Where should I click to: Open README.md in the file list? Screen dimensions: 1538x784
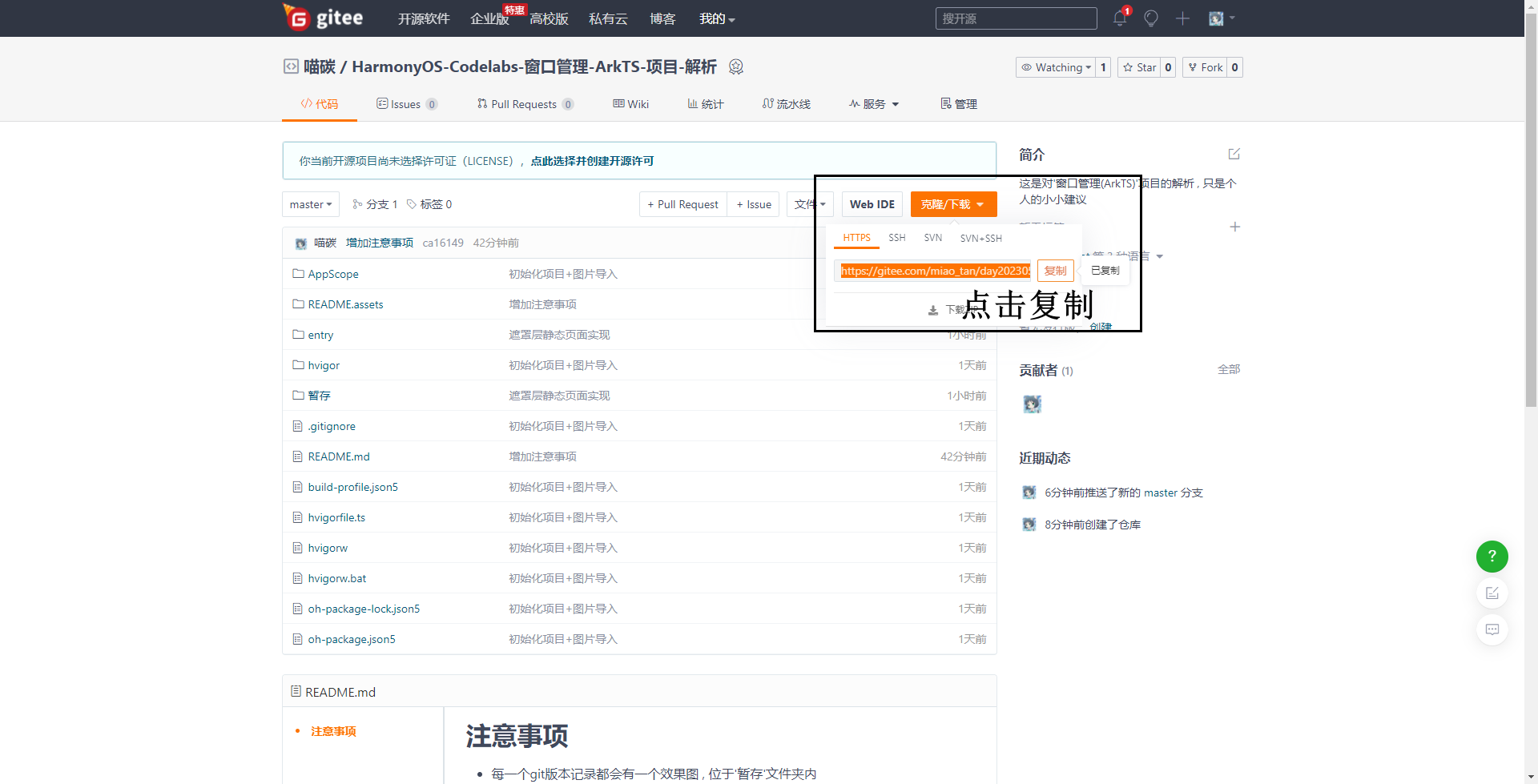pos(339,456)
